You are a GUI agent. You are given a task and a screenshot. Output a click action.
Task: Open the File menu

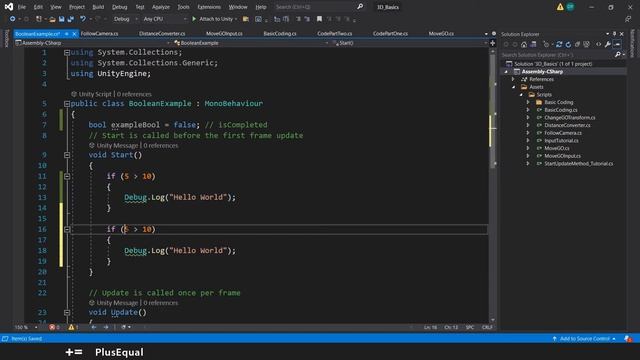tap(22, 7)
